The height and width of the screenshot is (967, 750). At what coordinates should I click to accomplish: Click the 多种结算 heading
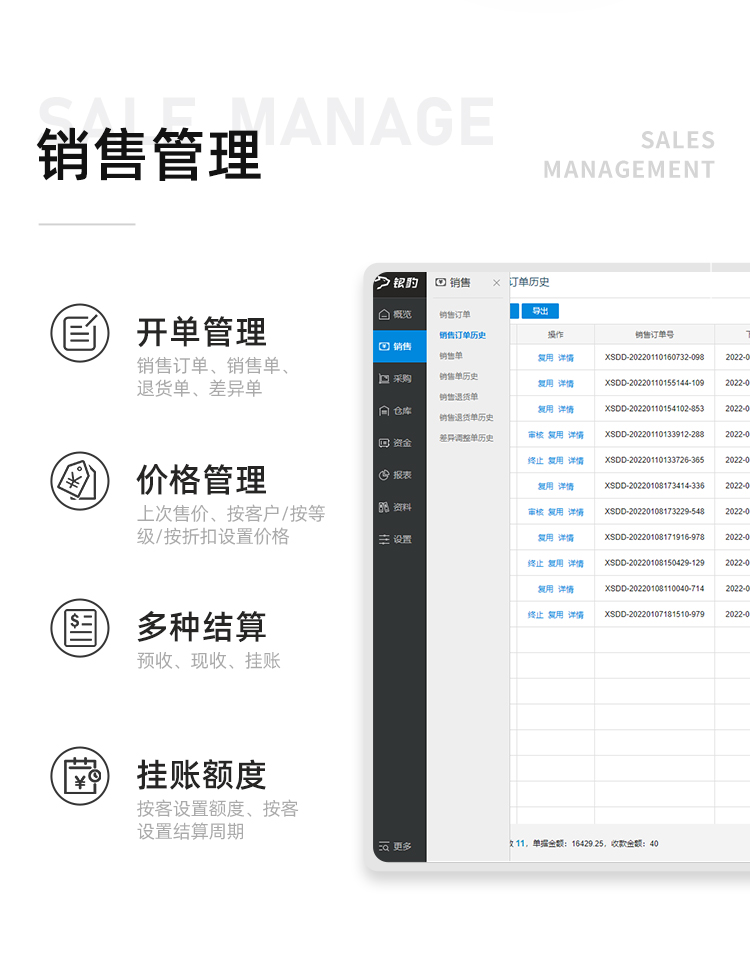click(202, 627)
